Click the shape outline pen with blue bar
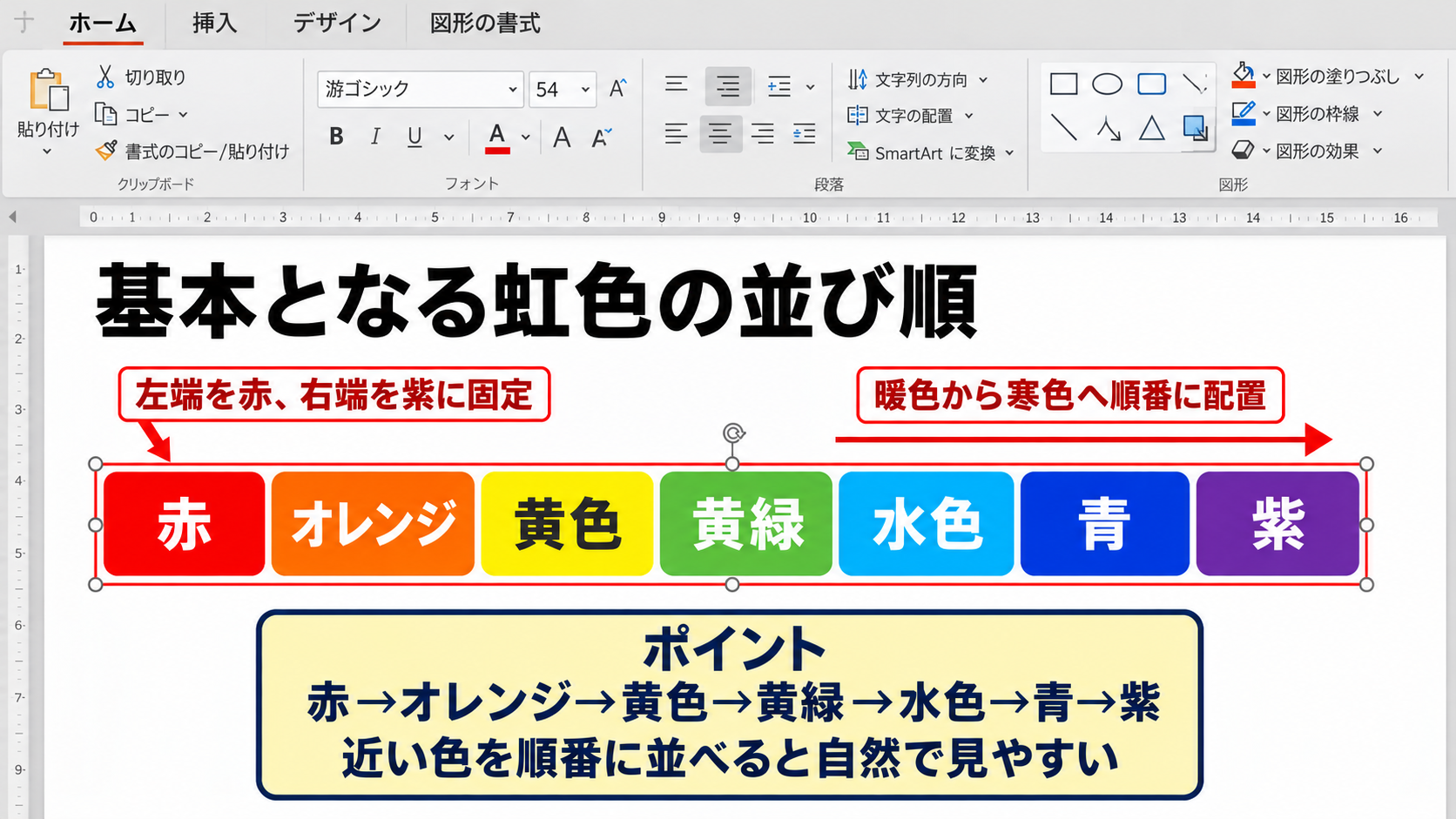Viewport: 1456px width, 819px height. [x=1244, y=113]
